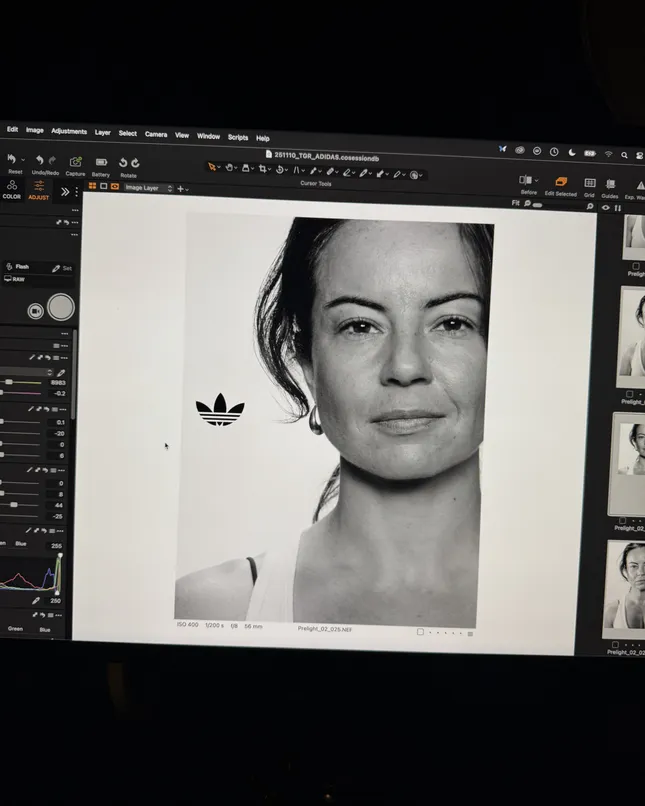
Task: Tick the checkbox under first browser thumbnail
Action: pyautogui.click(x=636, y=266)
